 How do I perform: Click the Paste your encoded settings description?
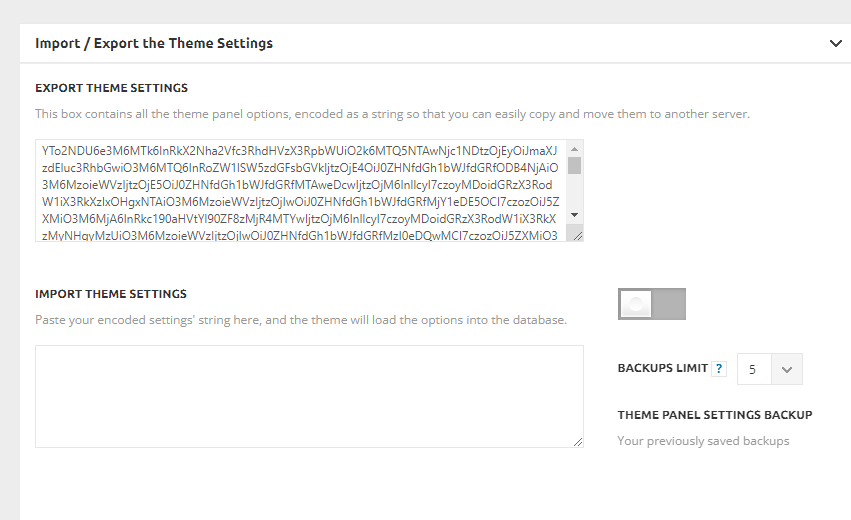click(x=301, y=320)
